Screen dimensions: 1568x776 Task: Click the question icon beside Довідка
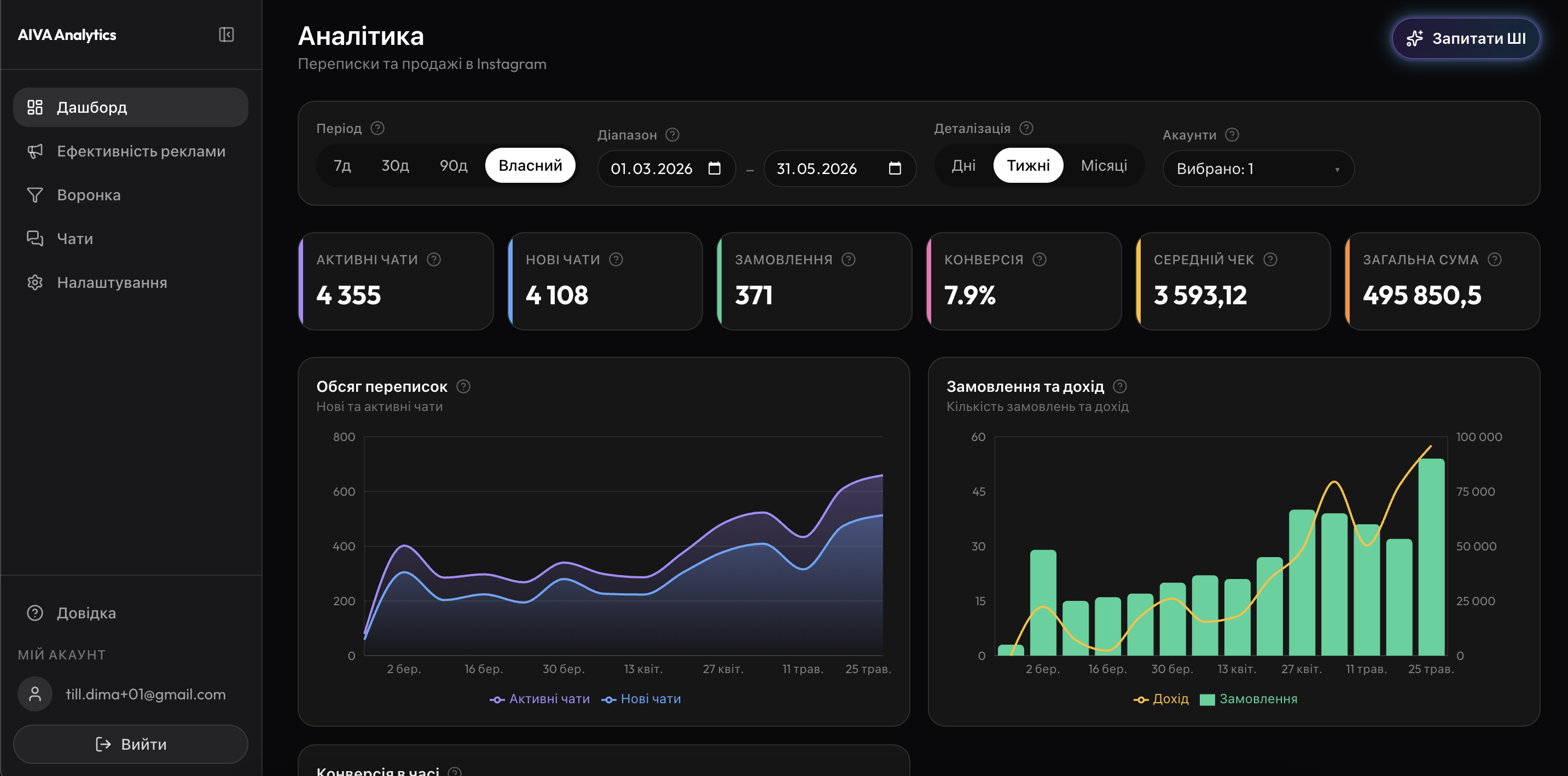(x=34, y=613)
